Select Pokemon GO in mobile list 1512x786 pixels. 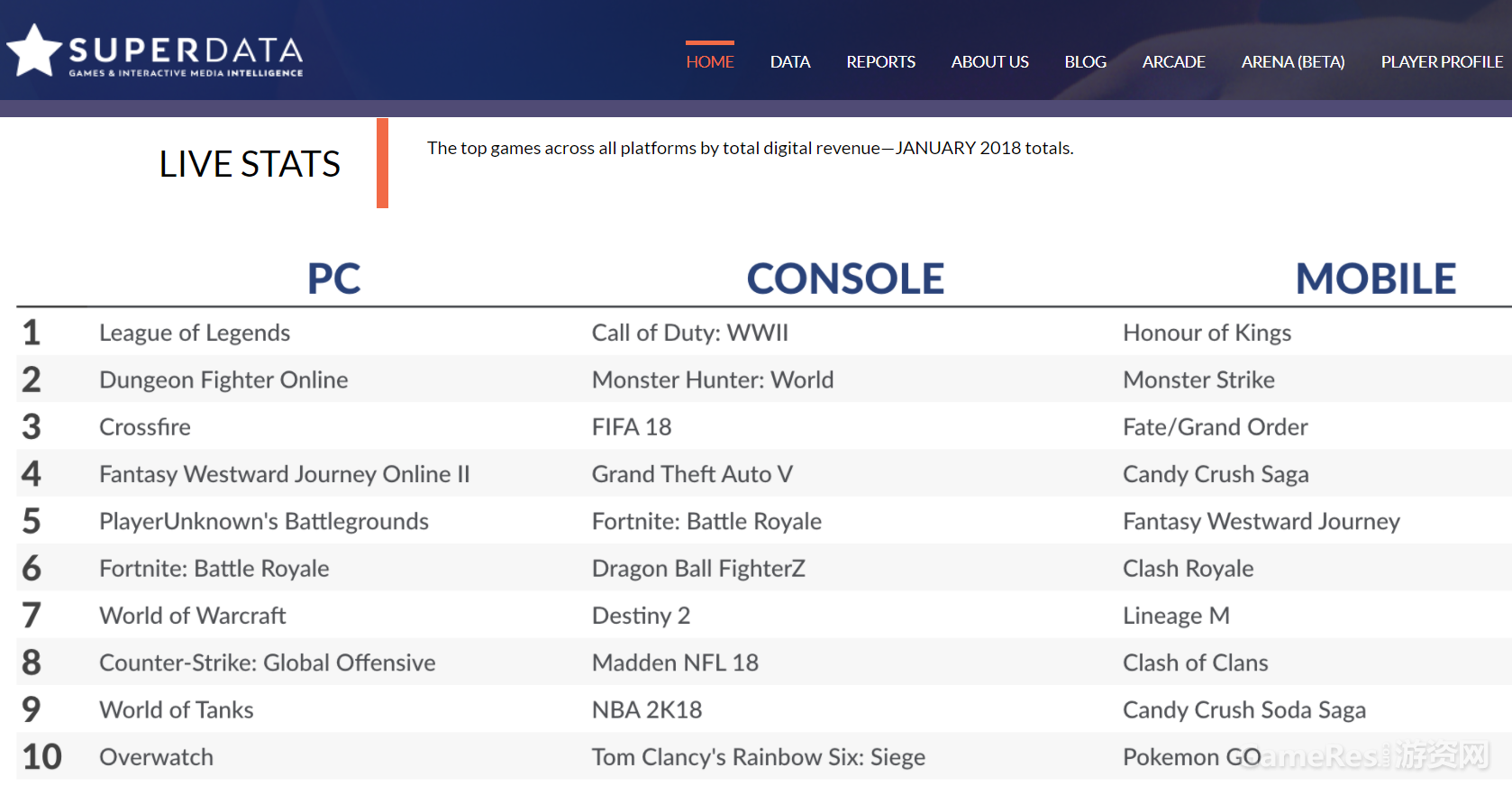coord(1192,757)
